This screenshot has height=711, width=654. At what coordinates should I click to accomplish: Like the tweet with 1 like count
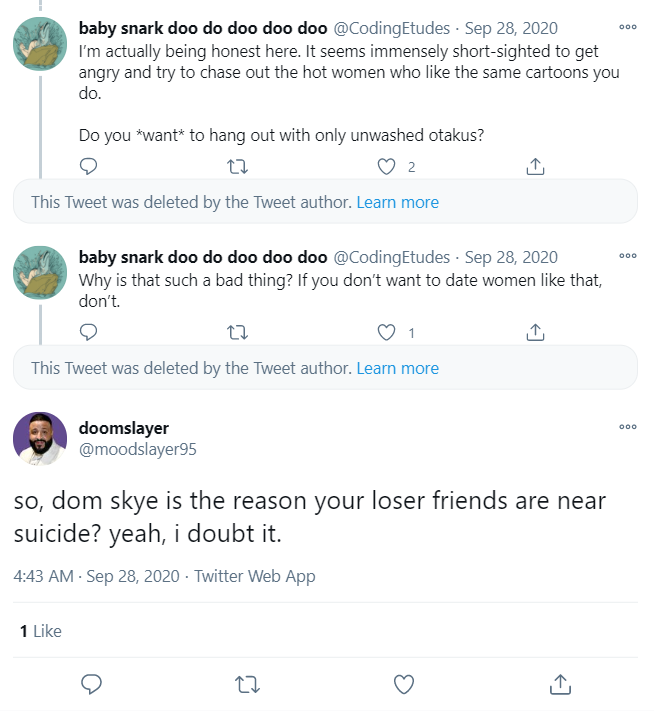pyautogui.click(x=386, y=333)
